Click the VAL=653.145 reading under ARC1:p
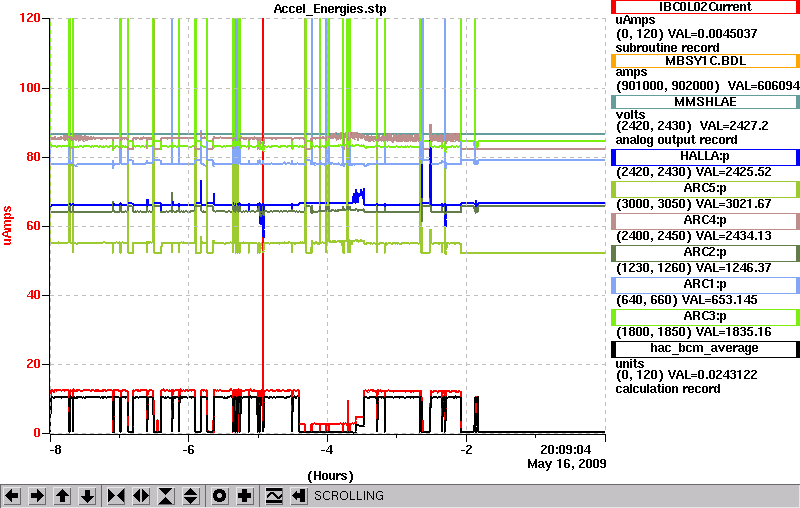The height and width of the screenshot is (508, 800). tap(721, 300)
